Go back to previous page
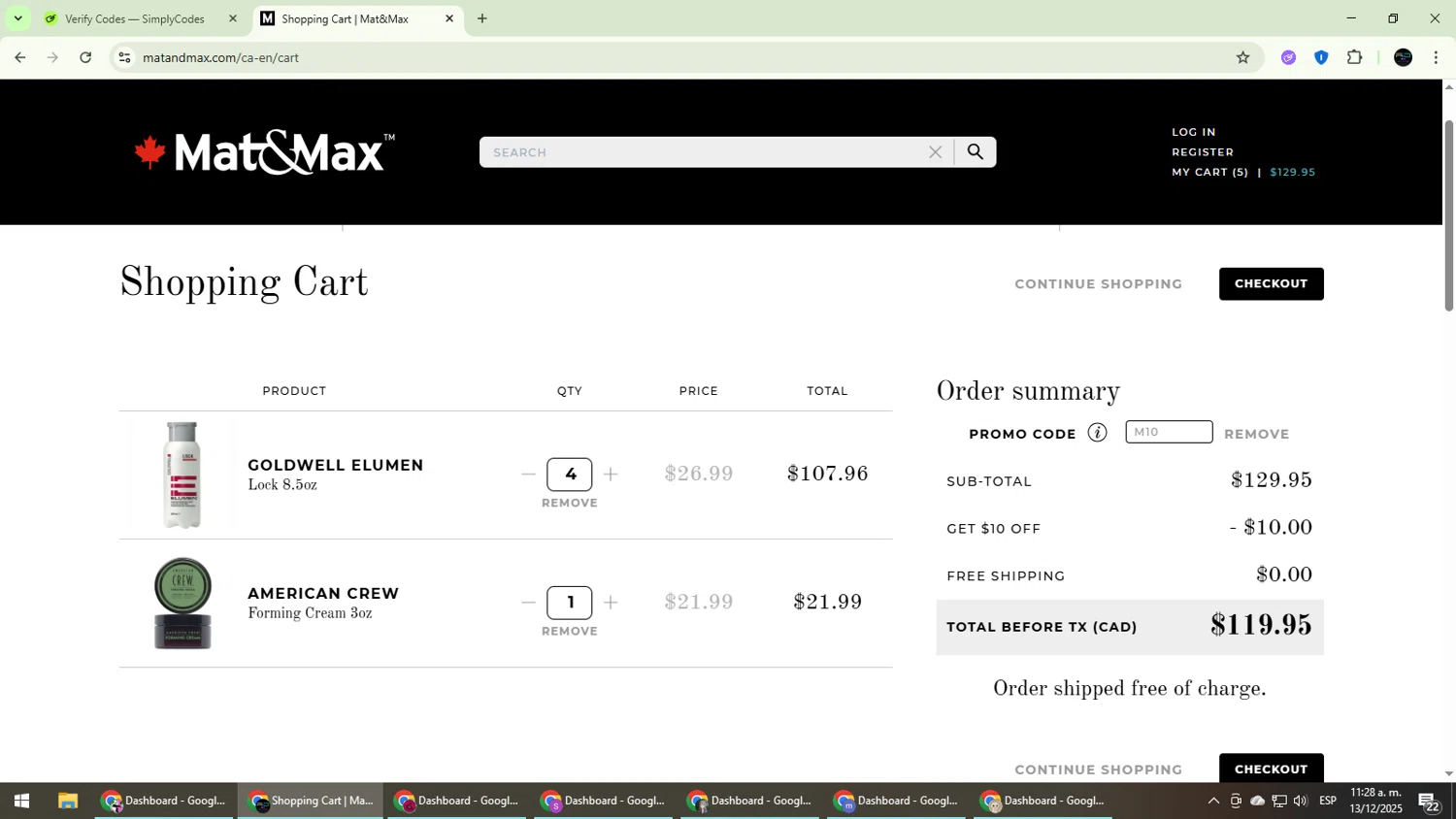 pyautogui.click(x=20, y=57)
